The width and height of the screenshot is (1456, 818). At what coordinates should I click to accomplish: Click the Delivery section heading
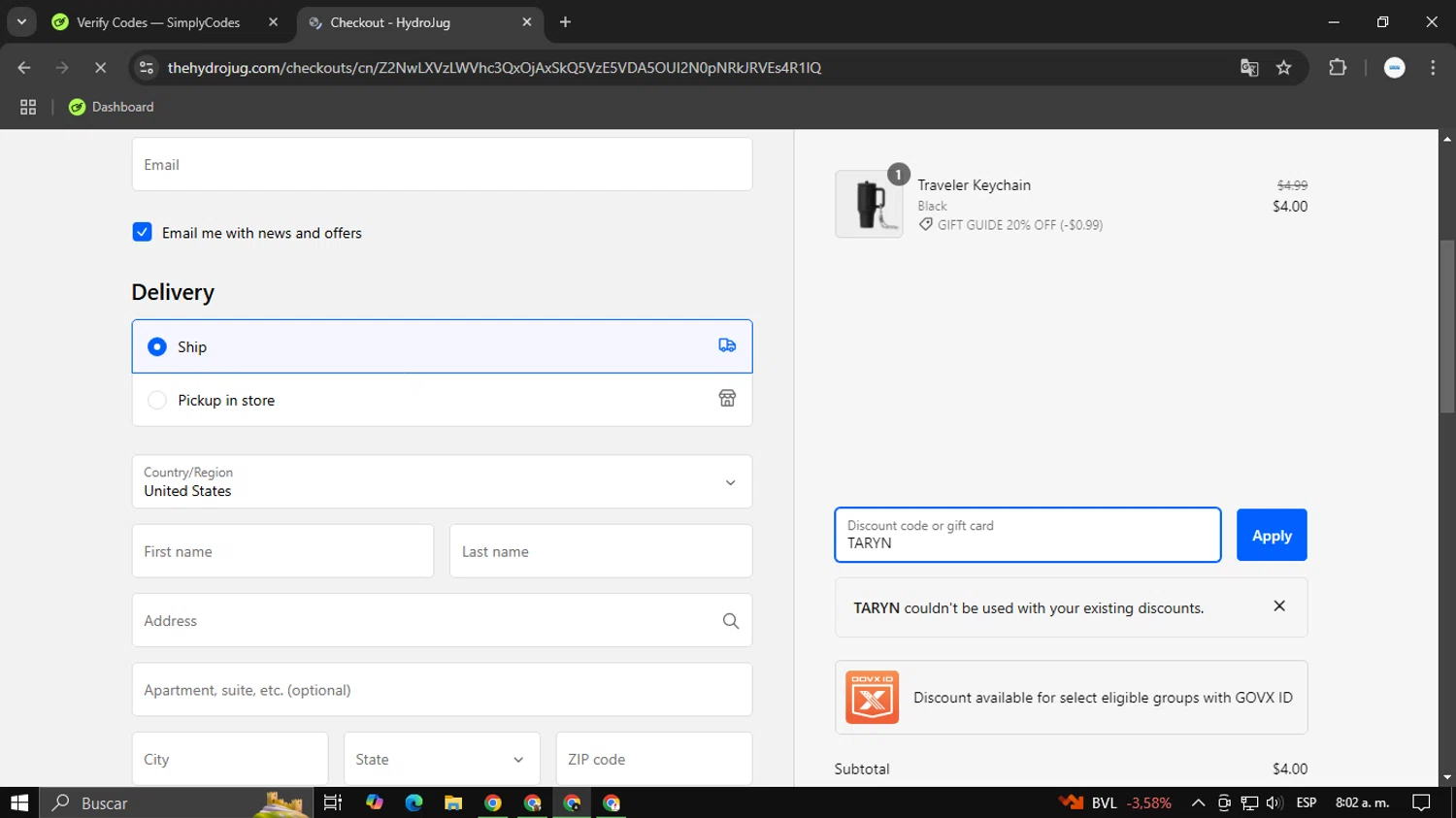point(173,292)
